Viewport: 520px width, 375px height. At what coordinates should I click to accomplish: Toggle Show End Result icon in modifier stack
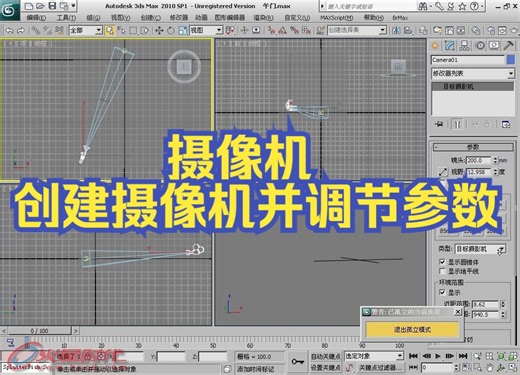(x=457, y=124)
